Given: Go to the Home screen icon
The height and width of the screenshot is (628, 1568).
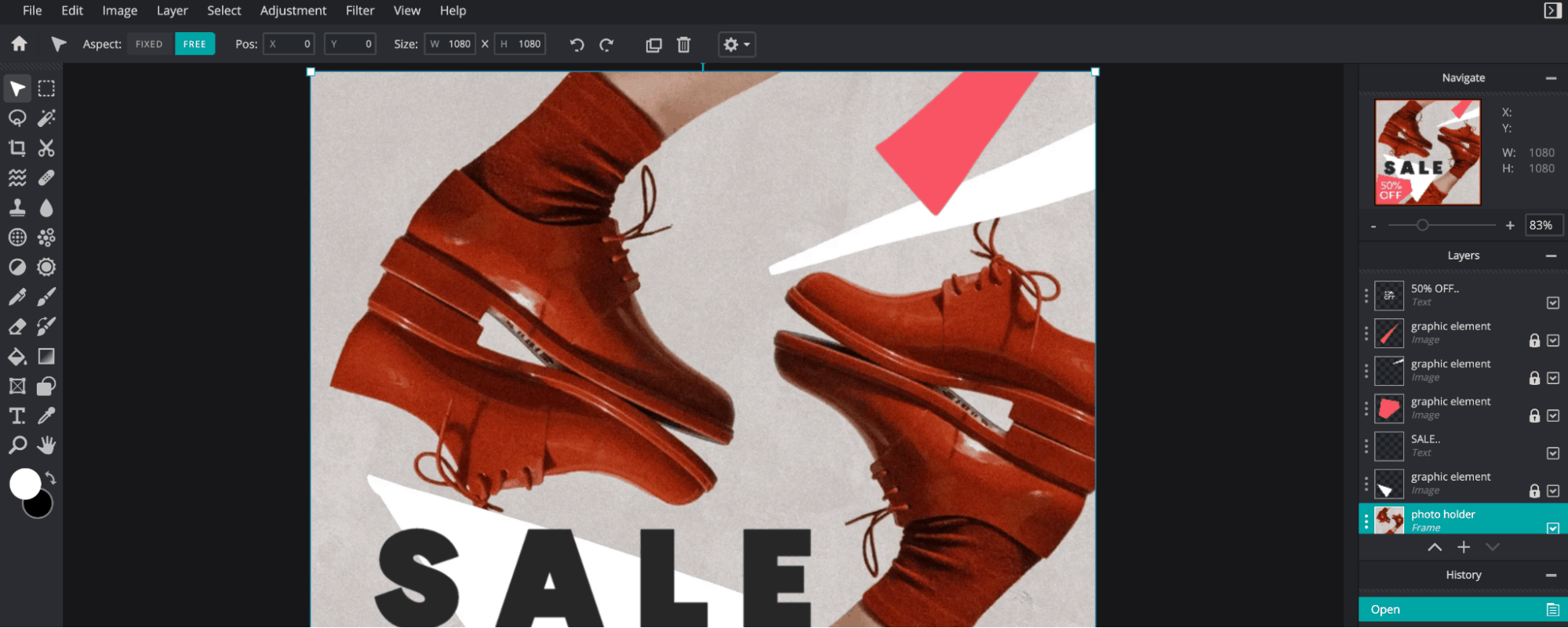Looking at the screenshot, I should [19, 44].
